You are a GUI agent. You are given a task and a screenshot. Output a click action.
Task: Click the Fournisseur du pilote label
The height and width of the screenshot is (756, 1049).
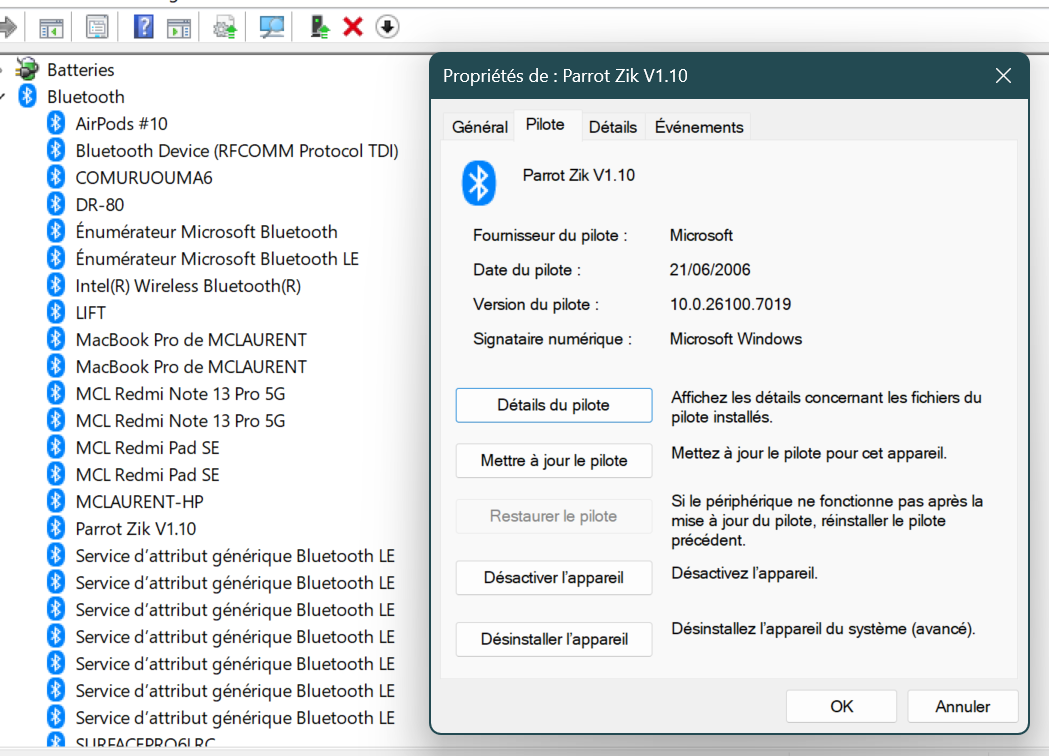coord(550,235)
